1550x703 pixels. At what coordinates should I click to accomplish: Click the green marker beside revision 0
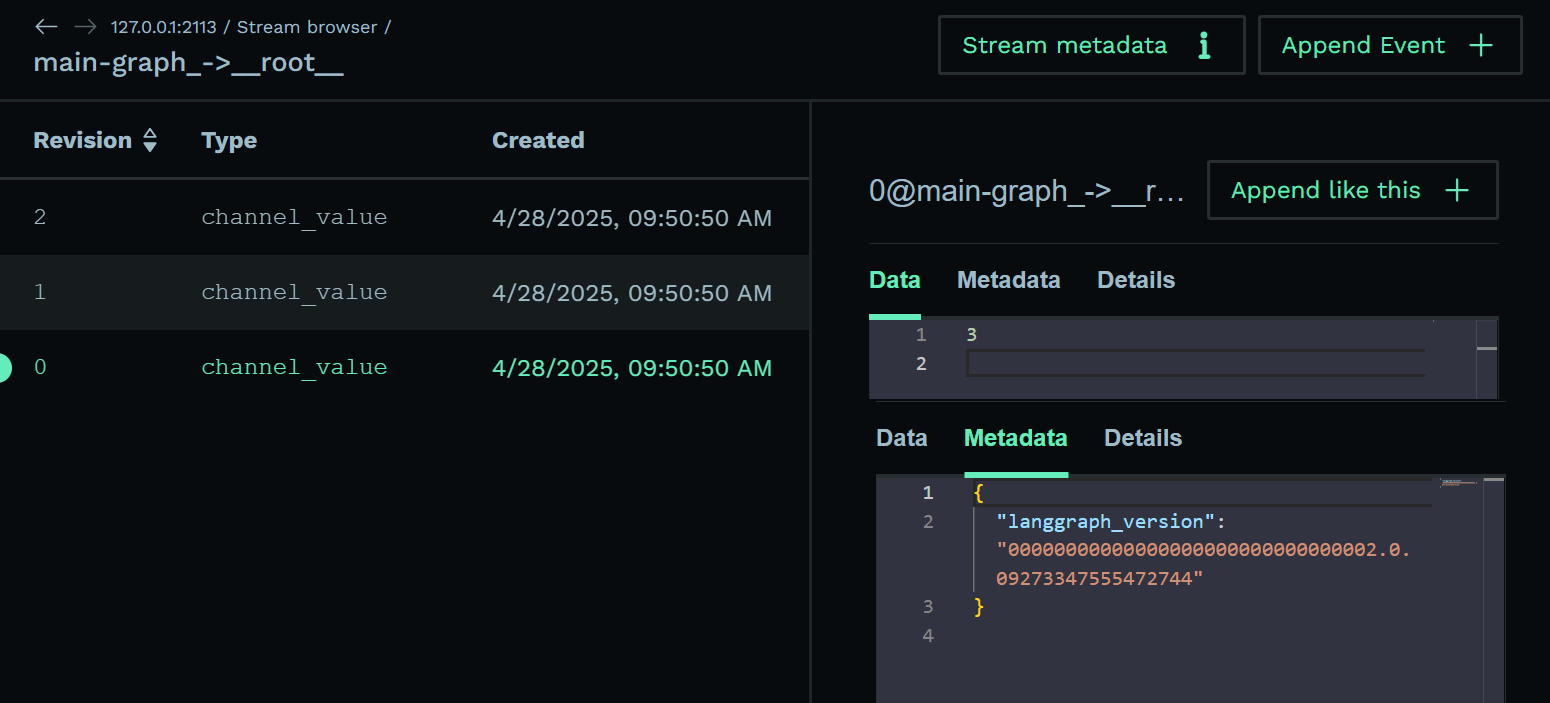click(x=3, y=367)
